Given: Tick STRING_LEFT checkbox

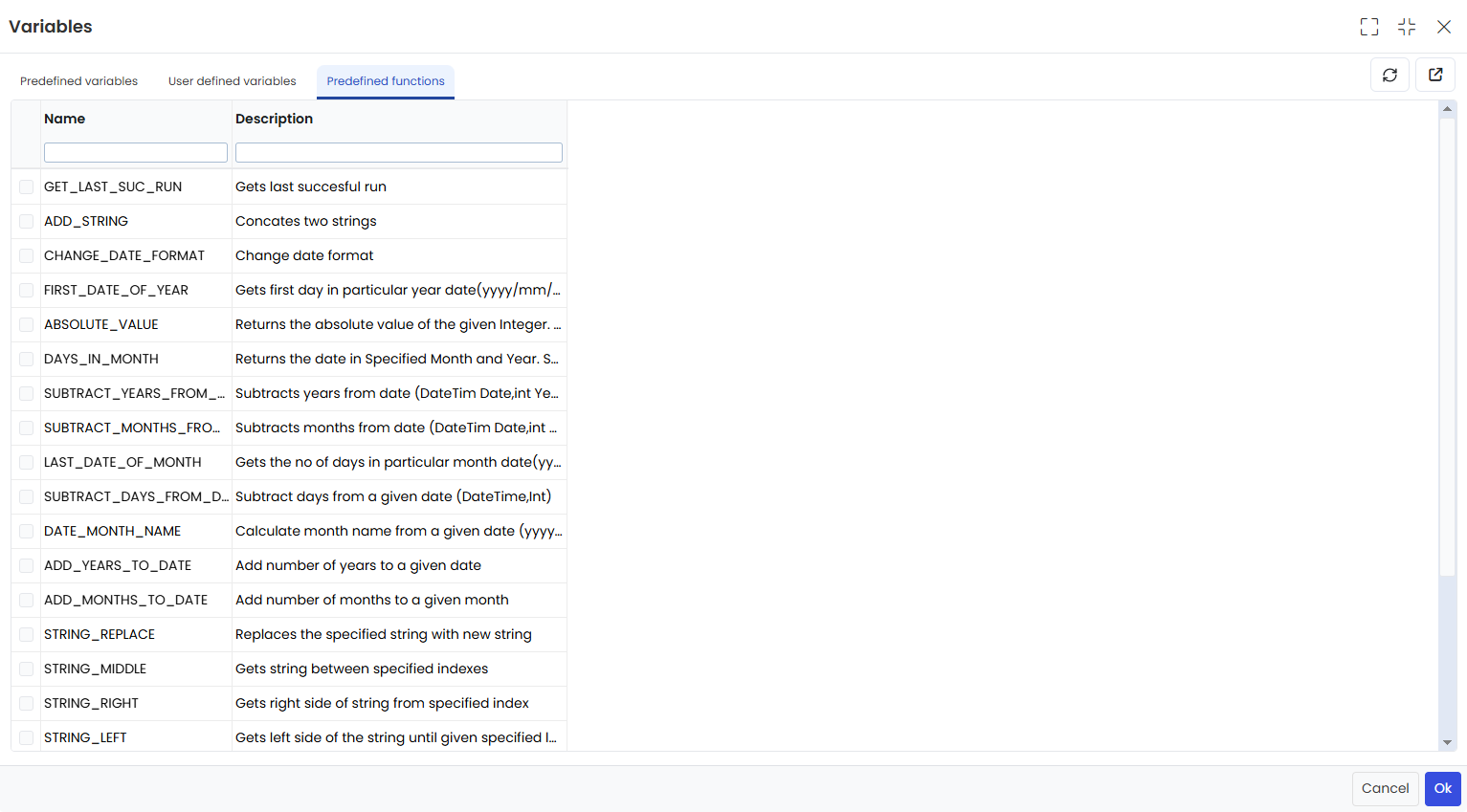Looking at the screenshot, I should [26, 738].
